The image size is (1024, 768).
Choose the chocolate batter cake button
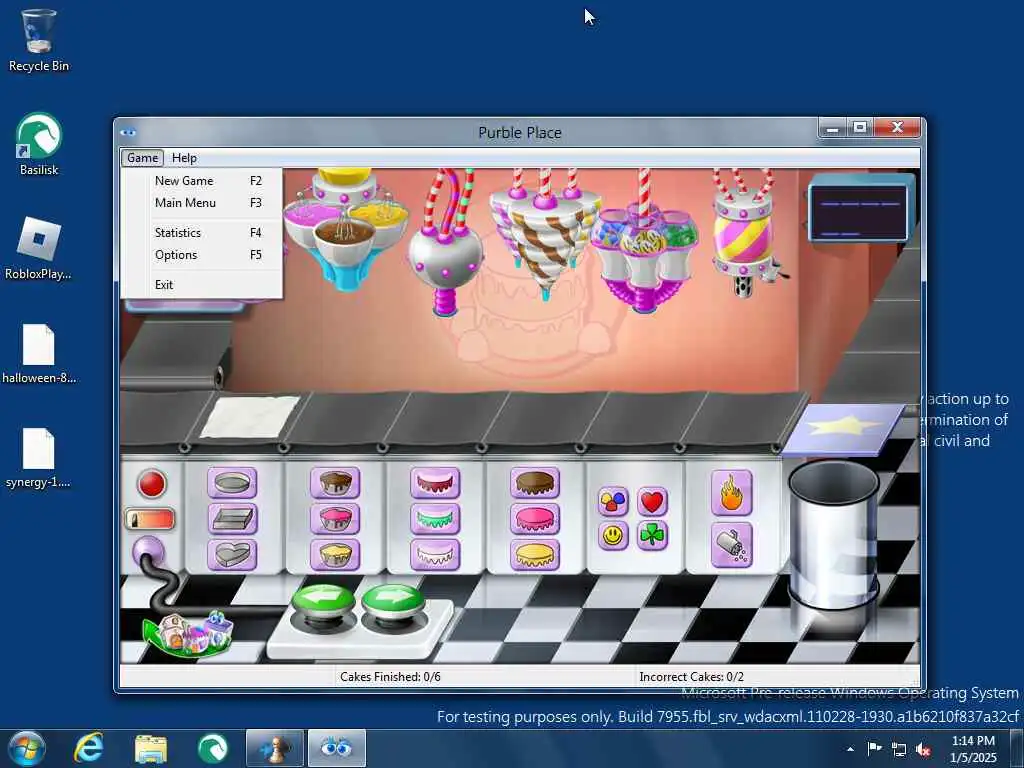[x=335, y=483]
